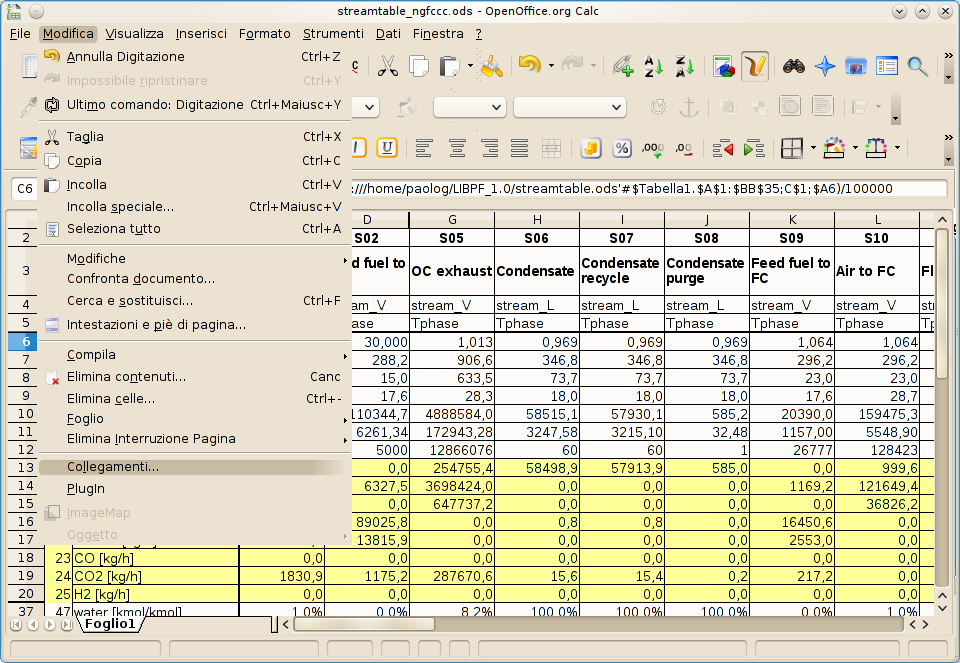Open the Insert Chart icon
960x663 pixels.
coord(723,67)
